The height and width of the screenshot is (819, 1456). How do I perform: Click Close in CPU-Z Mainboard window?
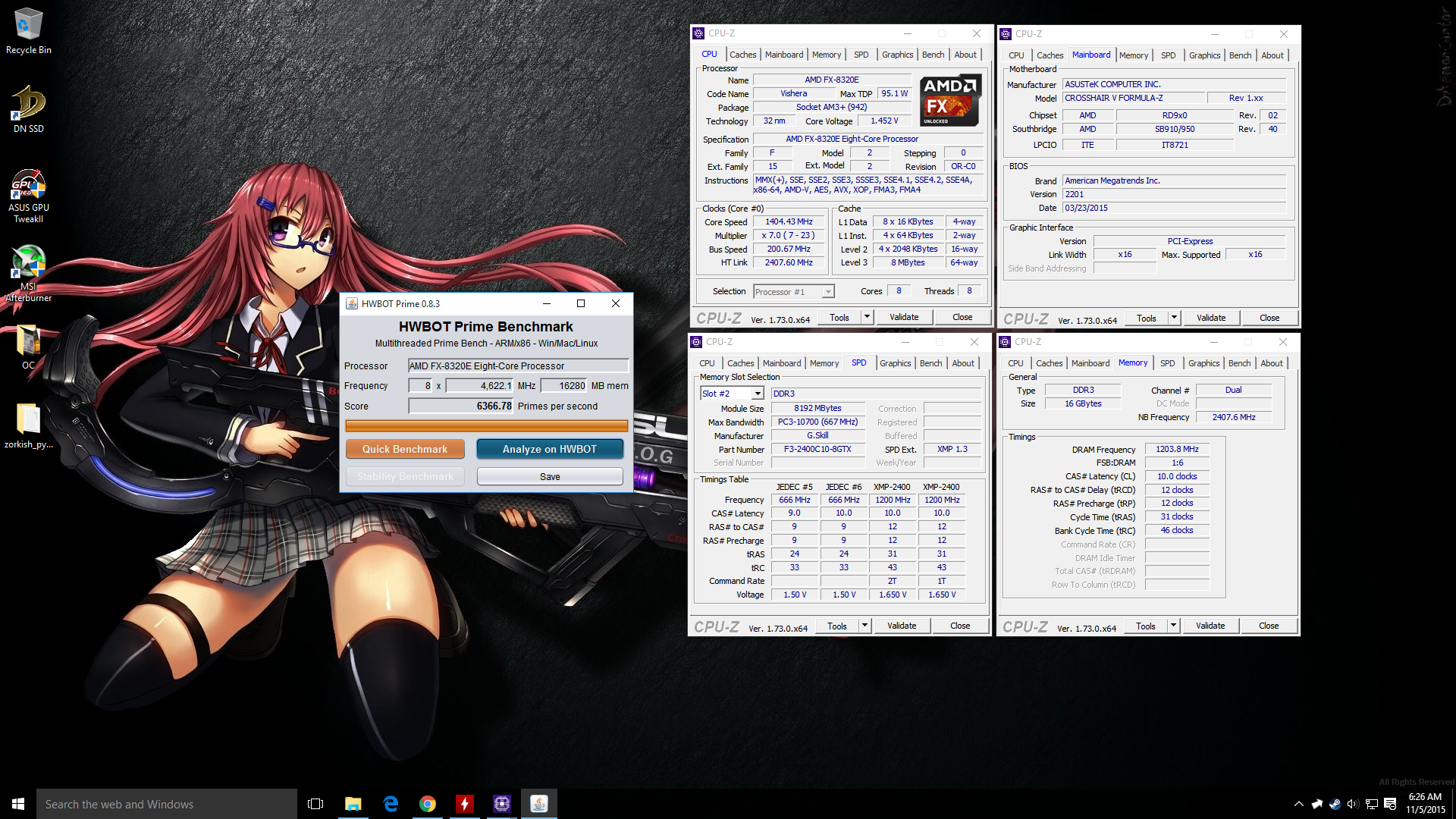point(1269,318)
